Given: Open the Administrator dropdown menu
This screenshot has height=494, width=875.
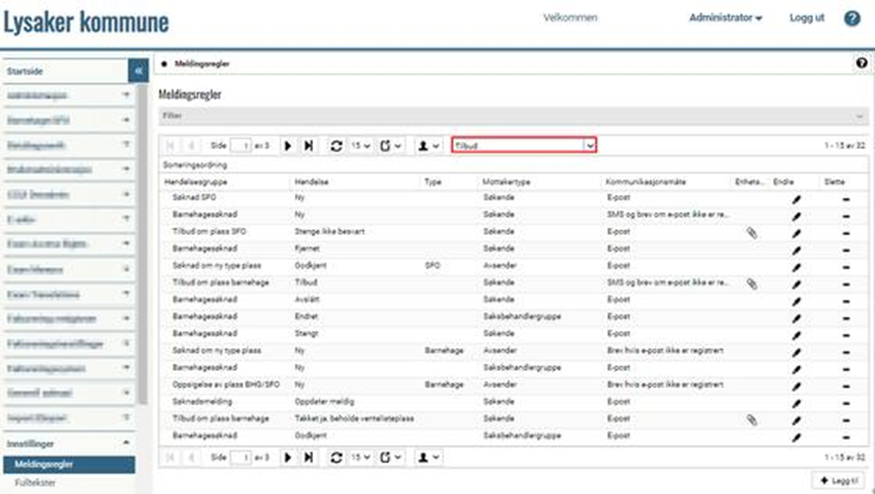Looking at the screenshot, I should 725,19.
